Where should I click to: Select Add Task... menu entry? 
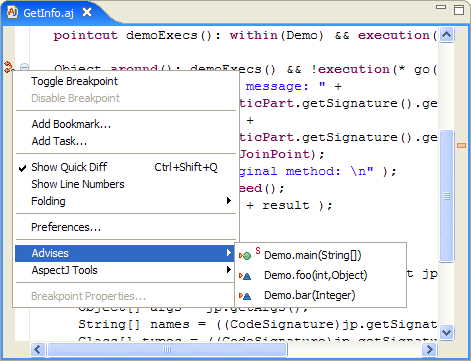125,141
